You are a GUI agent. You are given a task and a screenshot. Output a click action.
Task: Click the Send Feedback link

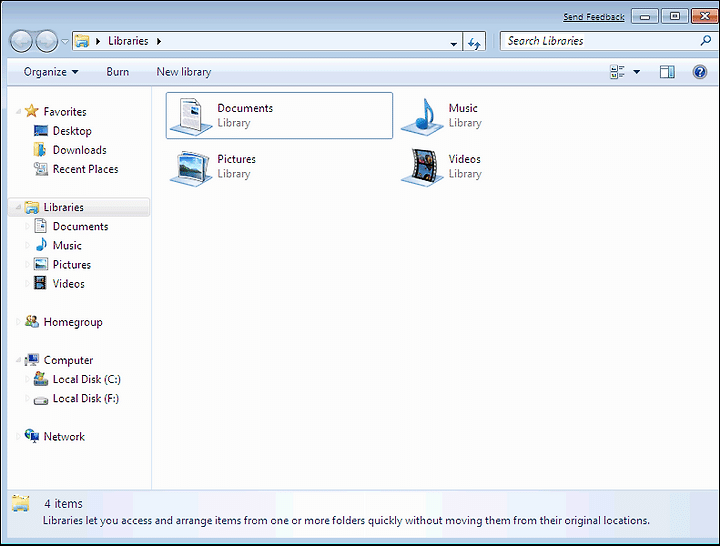pos(593,17)
